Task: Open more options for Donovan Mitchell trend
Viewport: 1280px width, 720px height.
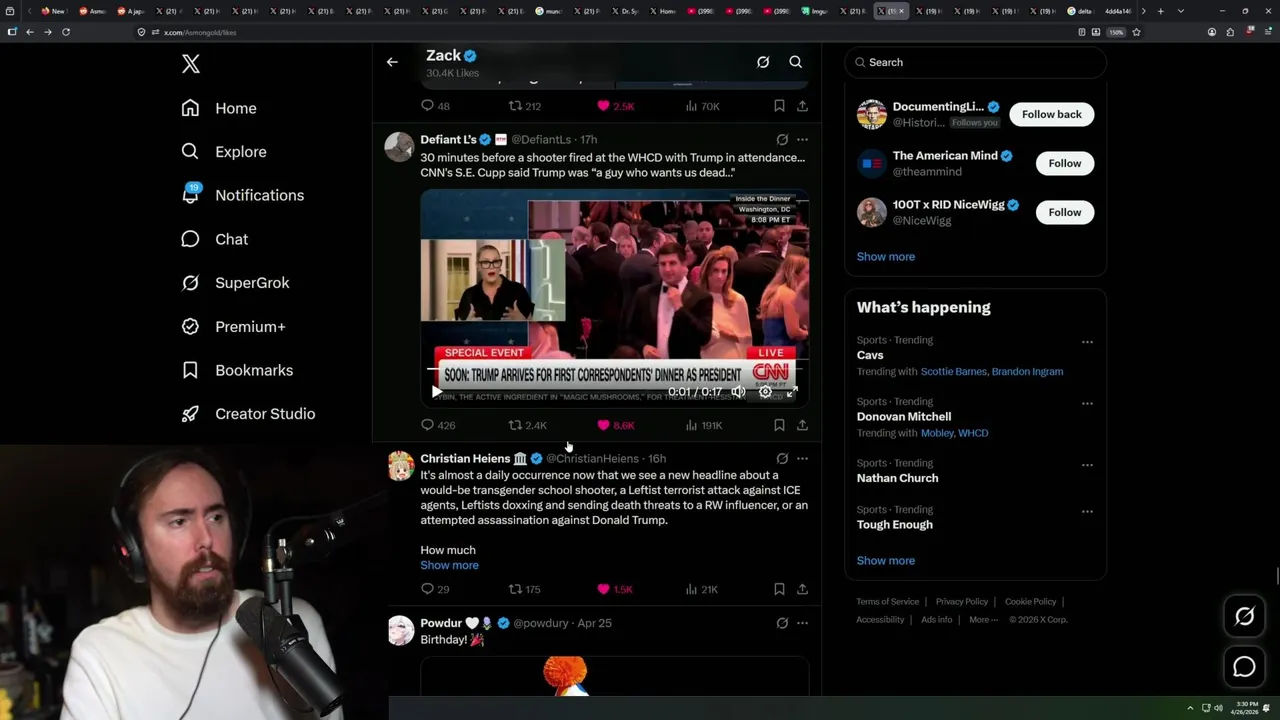Action: point(1087,404)
